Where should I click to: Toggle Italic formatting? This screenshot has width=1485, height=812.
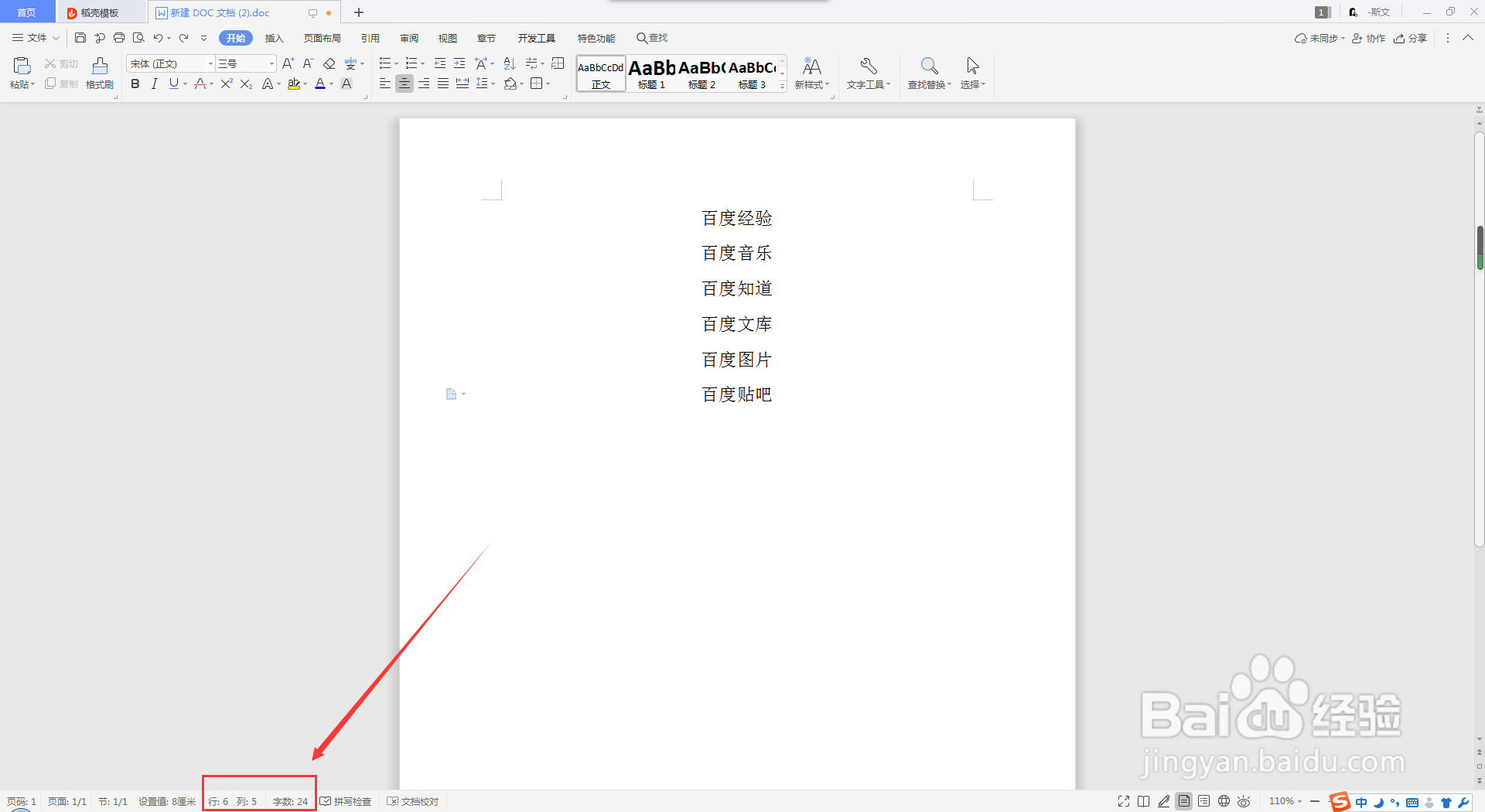(x=155, y=84)
